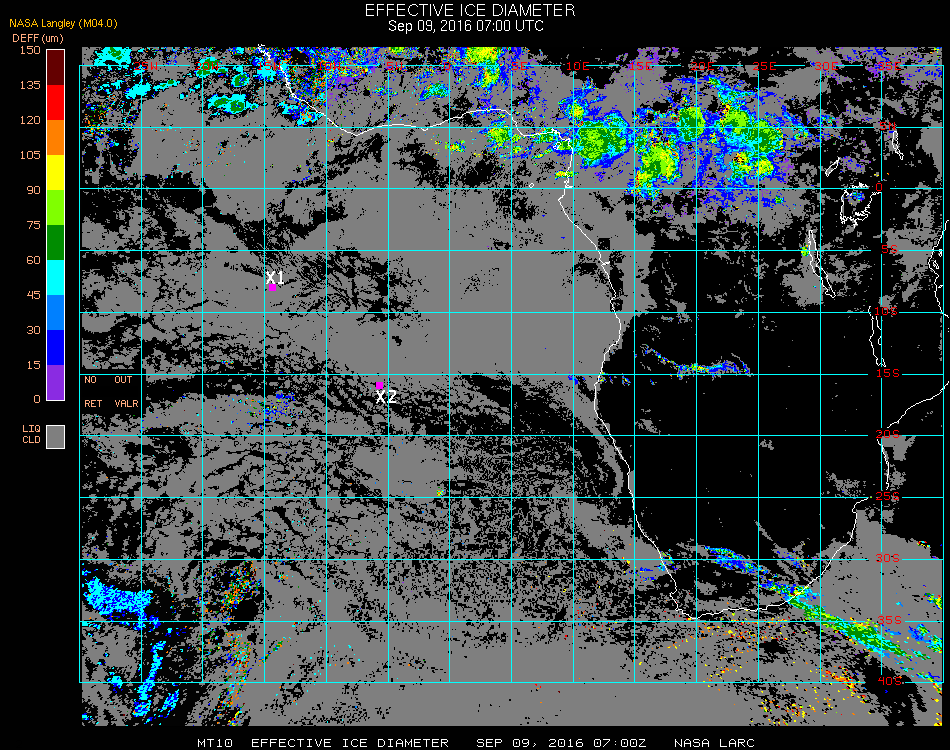Image resolution: width=950 pixels, height=750 pixels.
Task: Click the SEP 09, 2016 07:00Z caption text
Action: pos(561,743)
